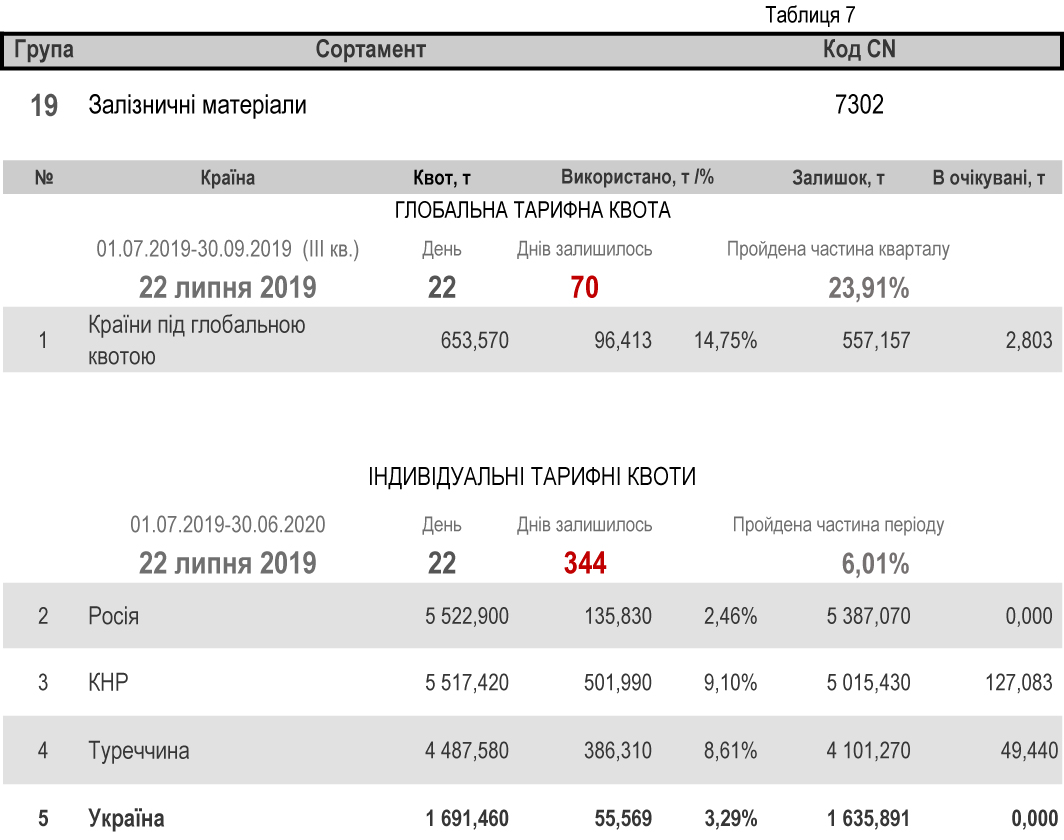Select the "В очікувані, т" header
The width and height of the screenshot is (1064, 840).
(x=989, y=178)
